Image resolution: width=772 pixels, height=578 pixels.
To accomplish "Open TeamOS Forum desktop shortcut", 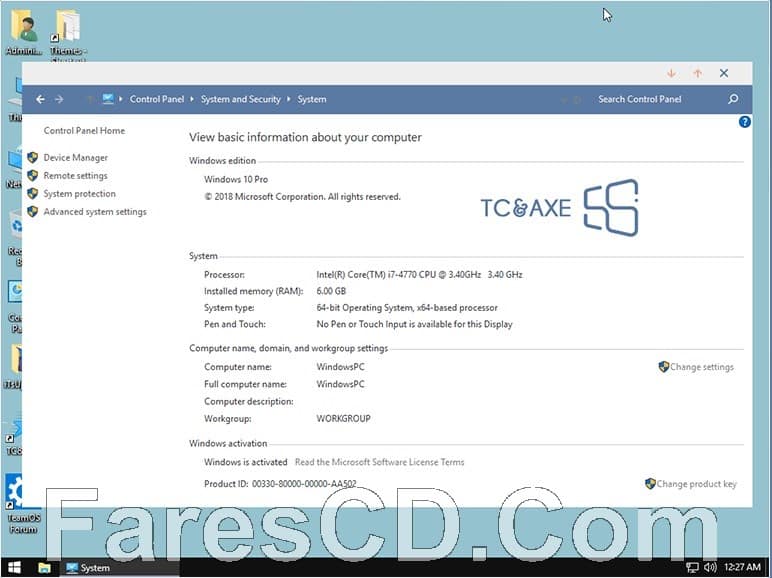I will click(x=23, y=504).
